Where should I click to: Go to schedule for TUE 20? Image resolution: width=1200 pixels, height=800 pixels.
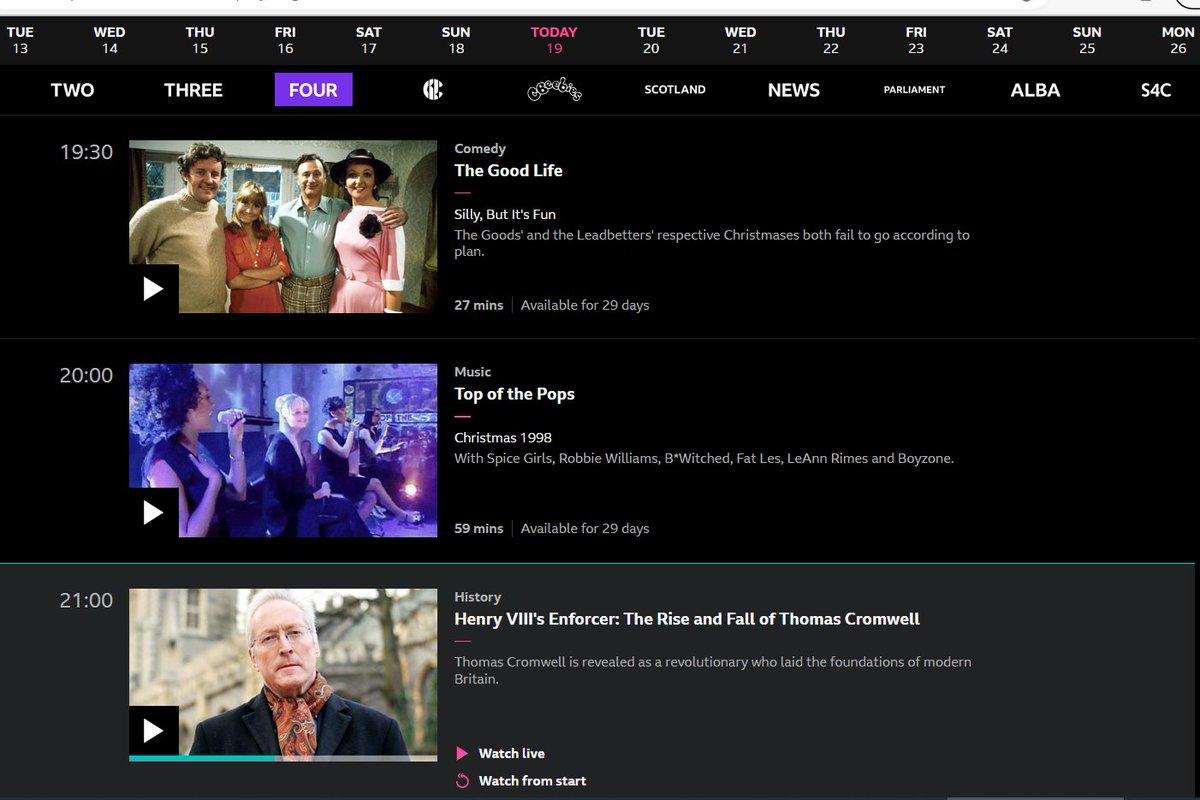tap(651, 40)
